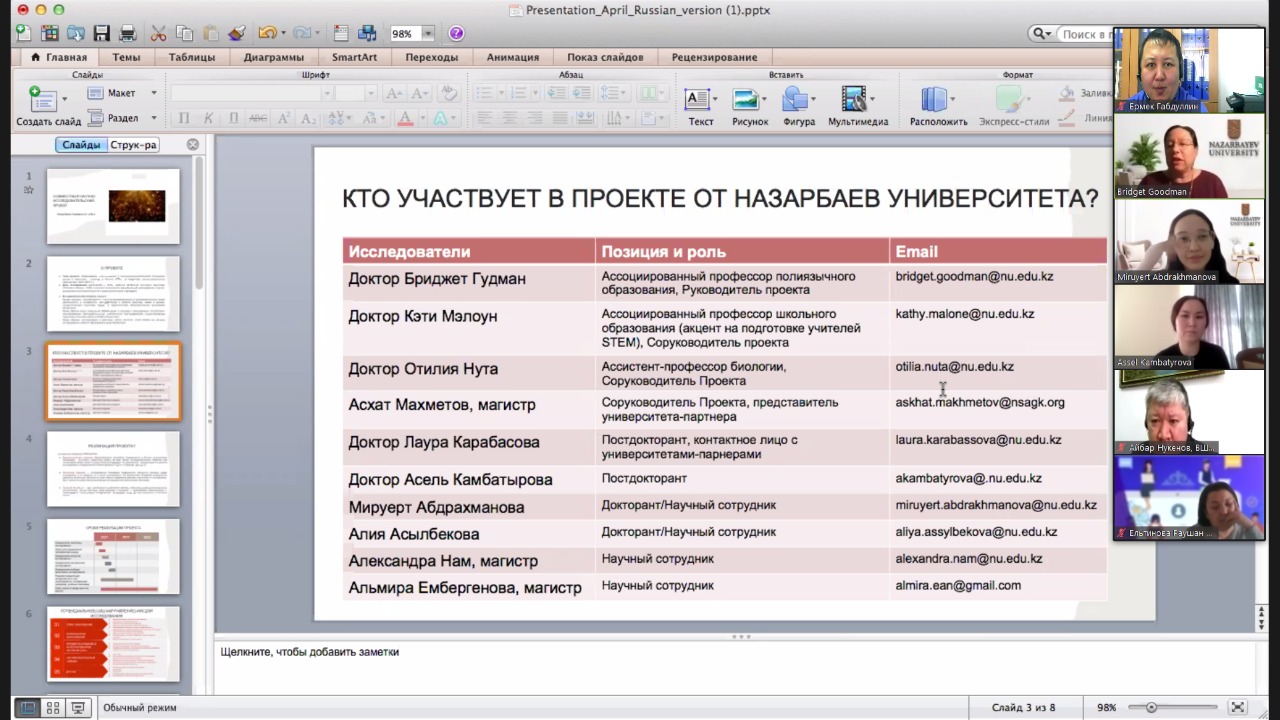Open PowerPoint Help purple question icon
1280x720 pixels.
pos(456,33)
